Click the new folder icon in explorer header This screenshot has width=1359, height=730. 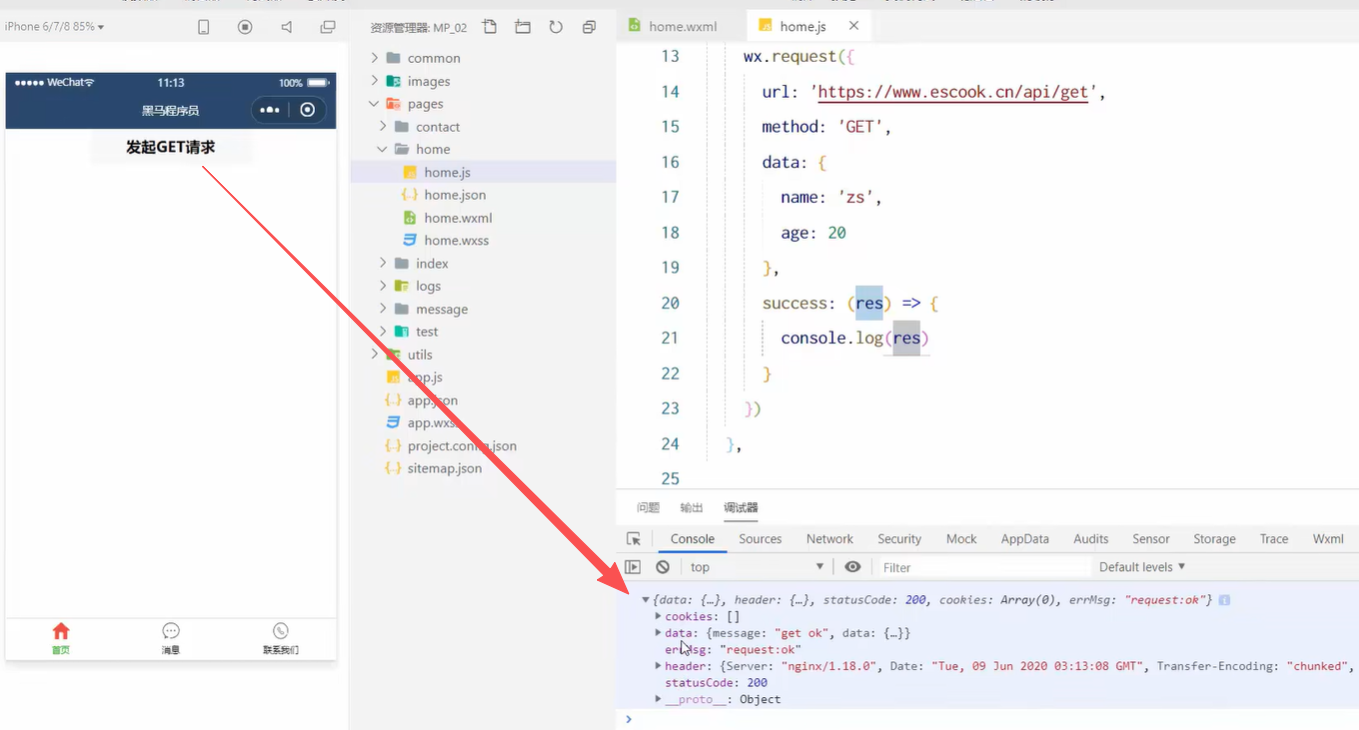point(523,27)
